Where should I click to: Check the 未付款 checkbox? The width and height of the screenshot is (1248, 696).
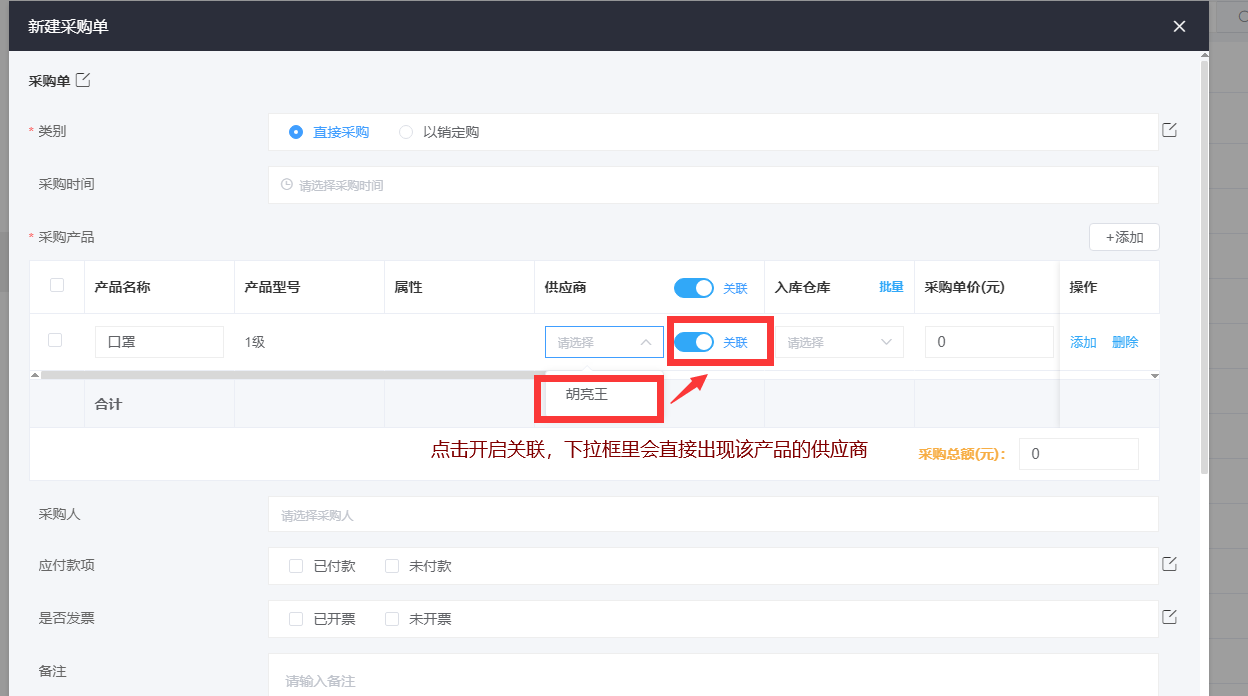click(392, 566)
